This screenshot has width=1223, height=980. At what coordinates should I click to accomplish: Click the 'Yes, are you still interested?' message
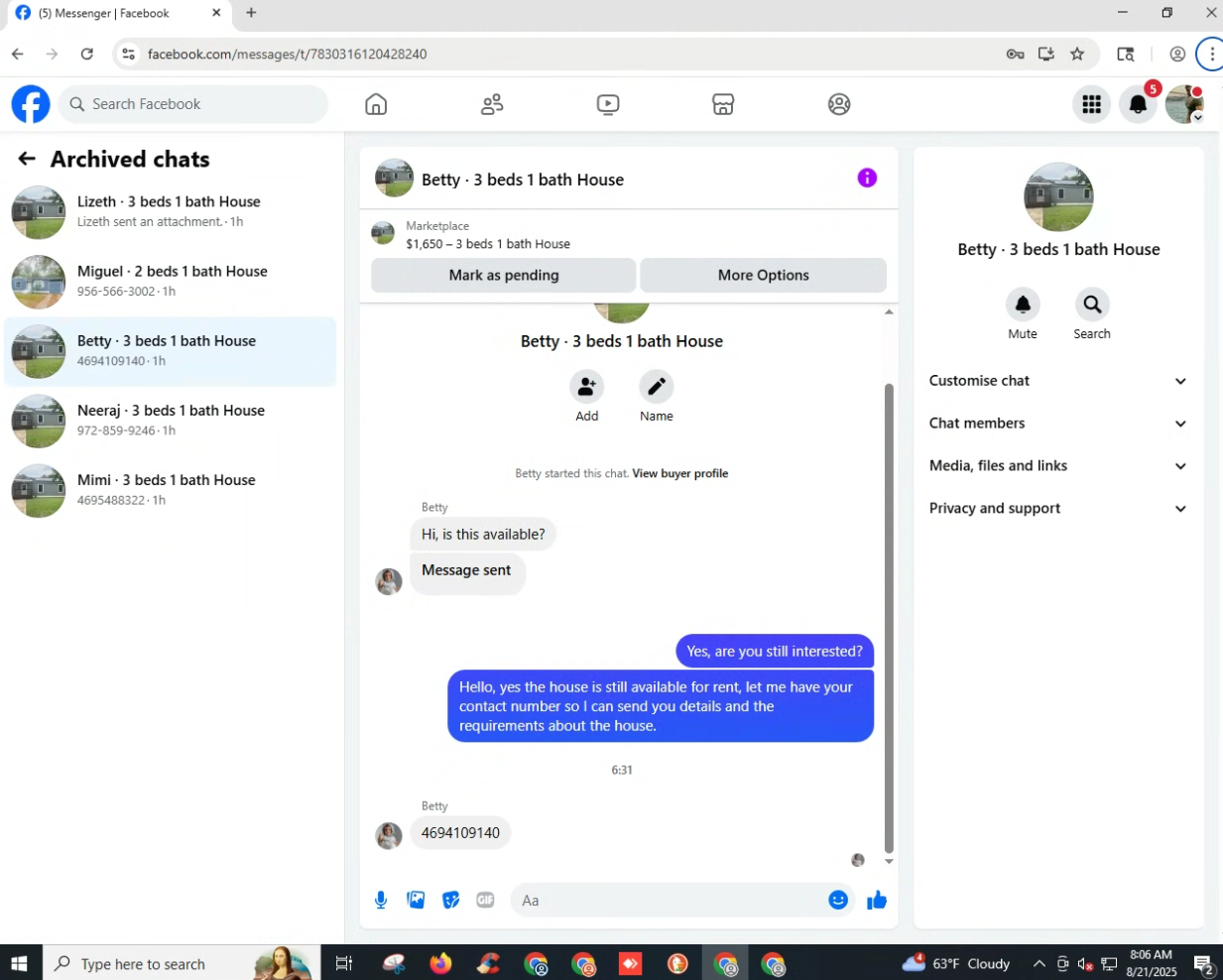pyautogui.click(x=775, y=652)
